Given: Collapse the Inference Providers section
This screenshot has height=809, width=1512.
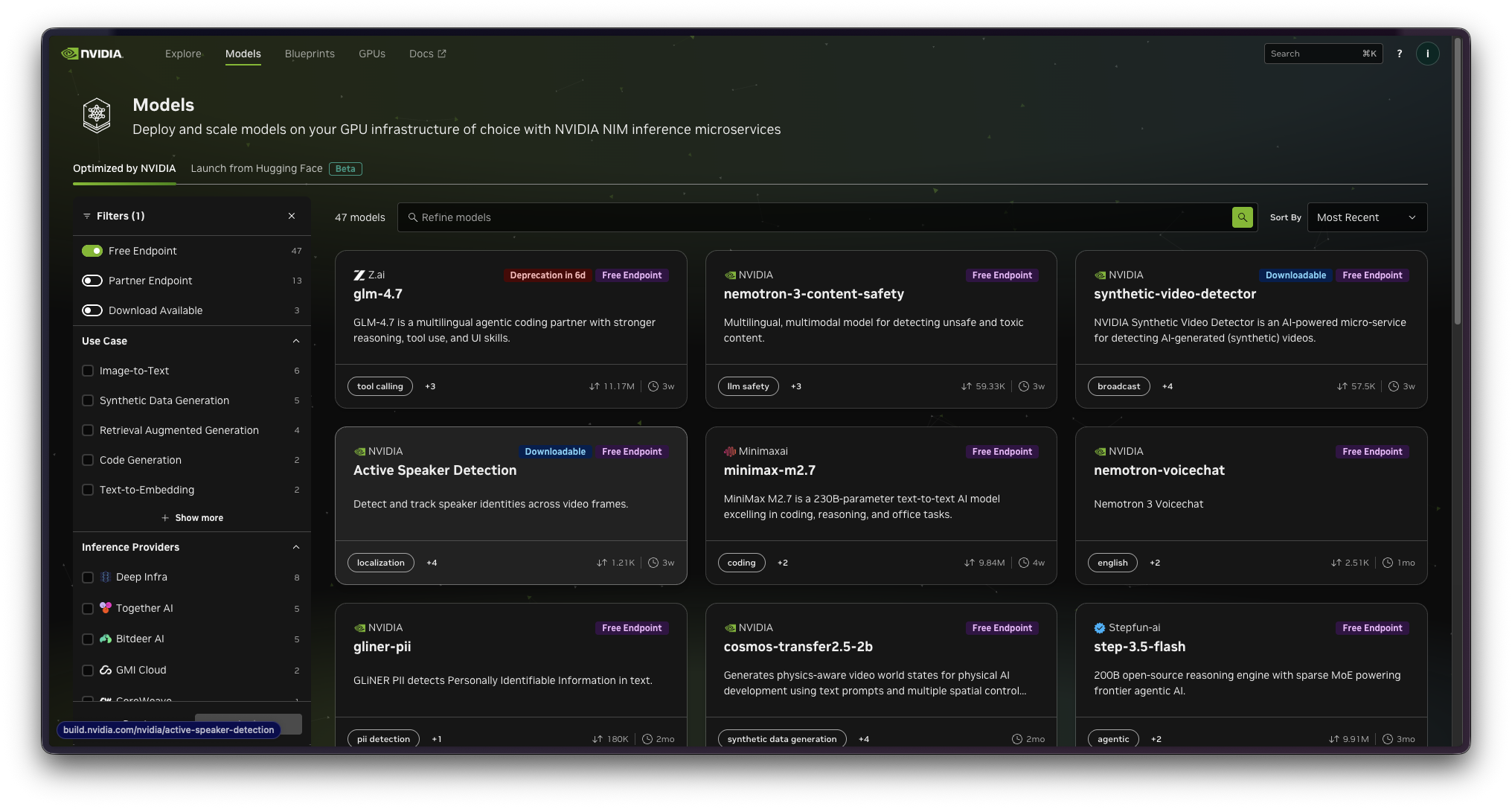Looking at the screenshot, I should point(296,547).
